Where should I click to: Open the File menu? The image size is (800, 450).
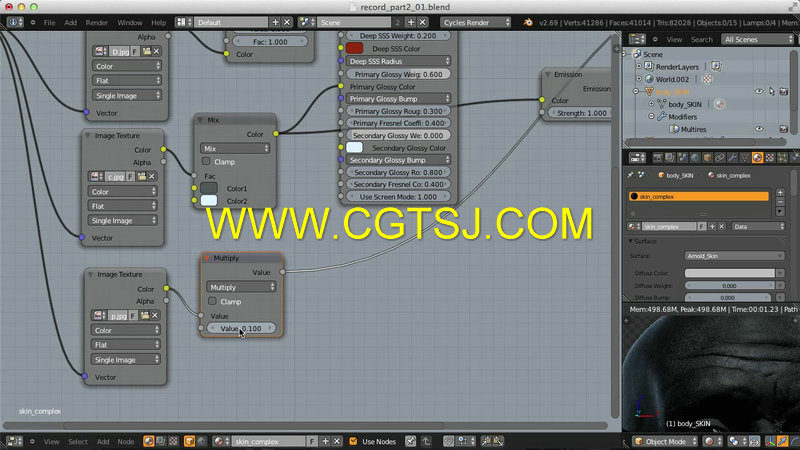pos(49,22)
